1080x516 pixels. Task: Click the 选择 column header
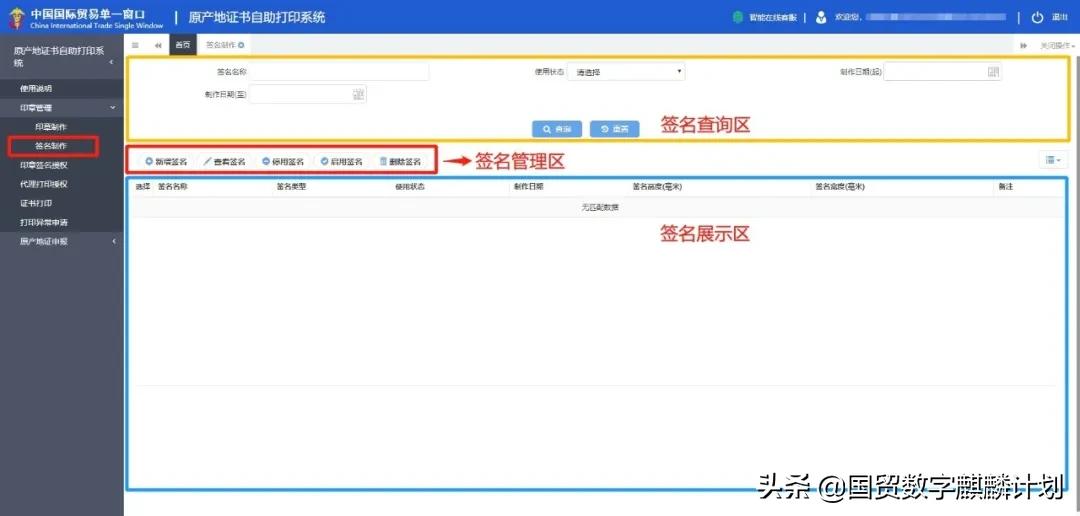tap(143, 187)
